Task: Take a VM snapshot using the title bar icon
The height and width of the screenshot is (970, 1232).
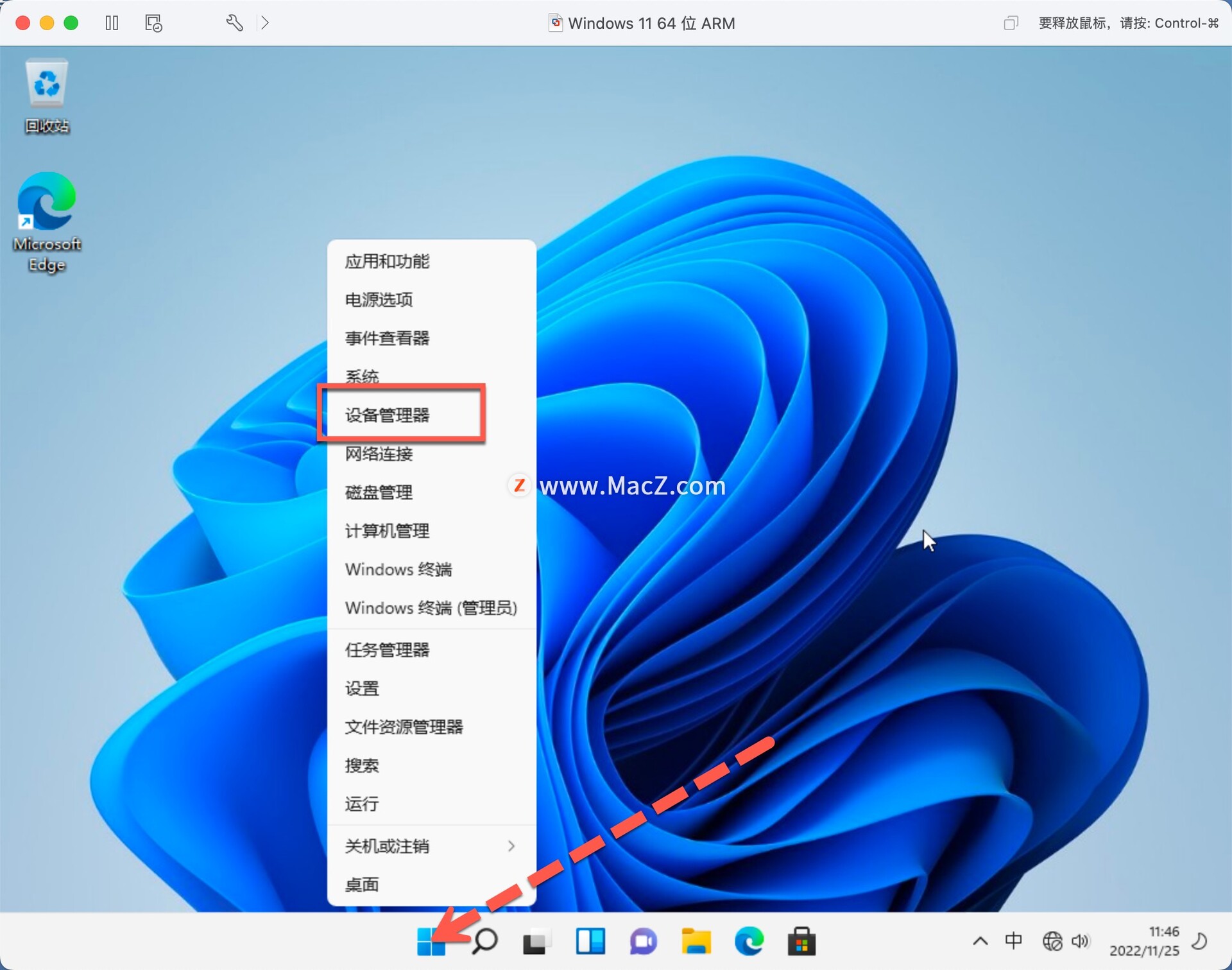Action: coord(153,22)
